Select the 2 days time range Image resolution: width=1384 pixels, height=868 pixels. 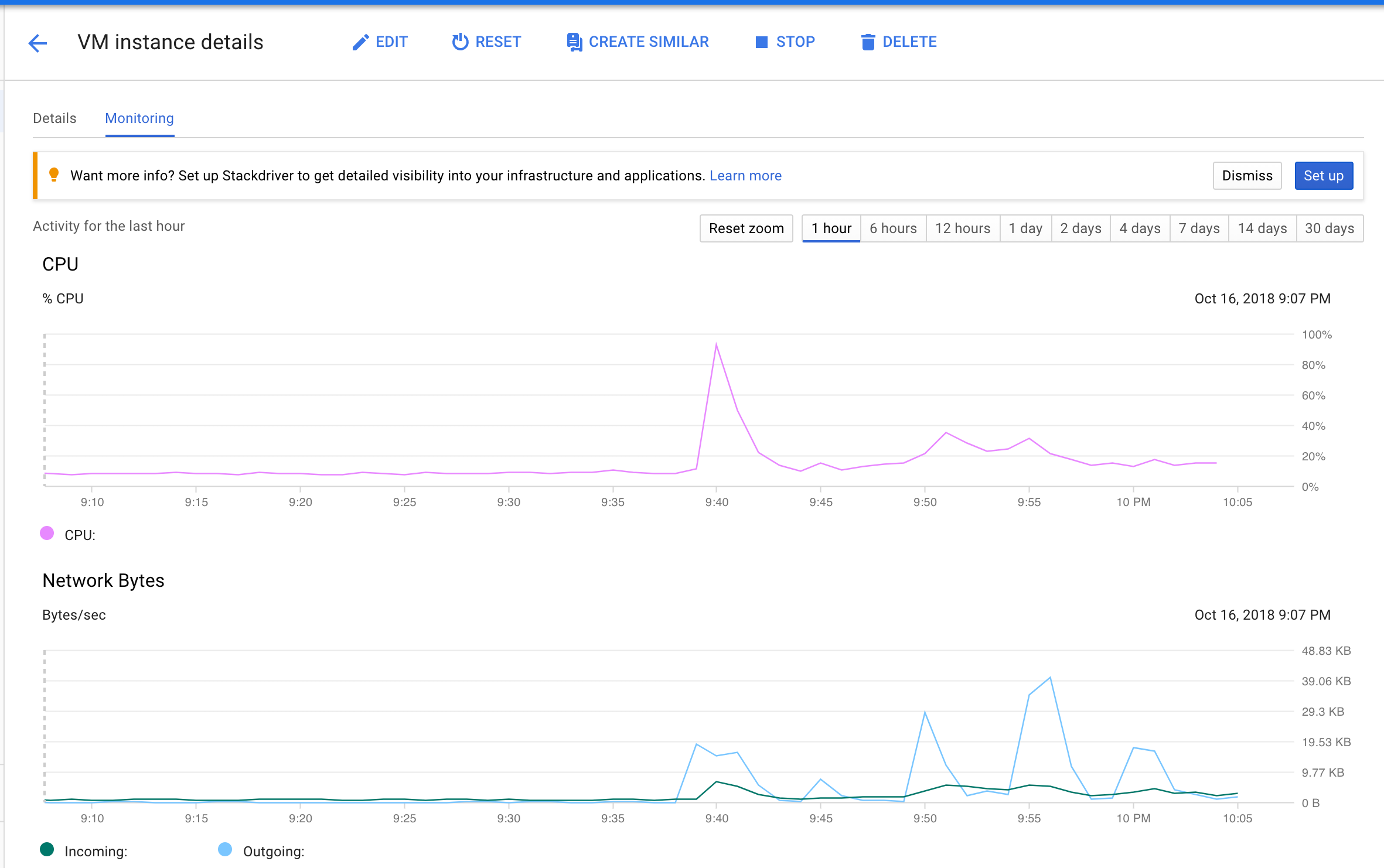coord(1080,228)
